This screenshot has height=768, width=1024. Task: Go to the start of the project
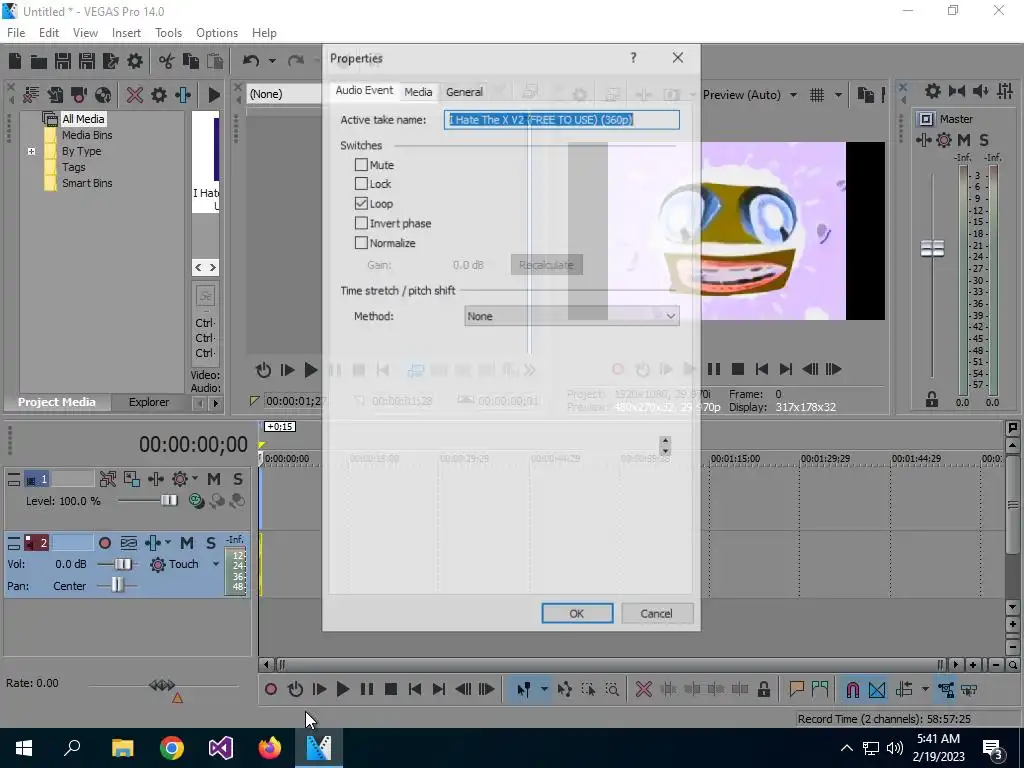point(415,689)
